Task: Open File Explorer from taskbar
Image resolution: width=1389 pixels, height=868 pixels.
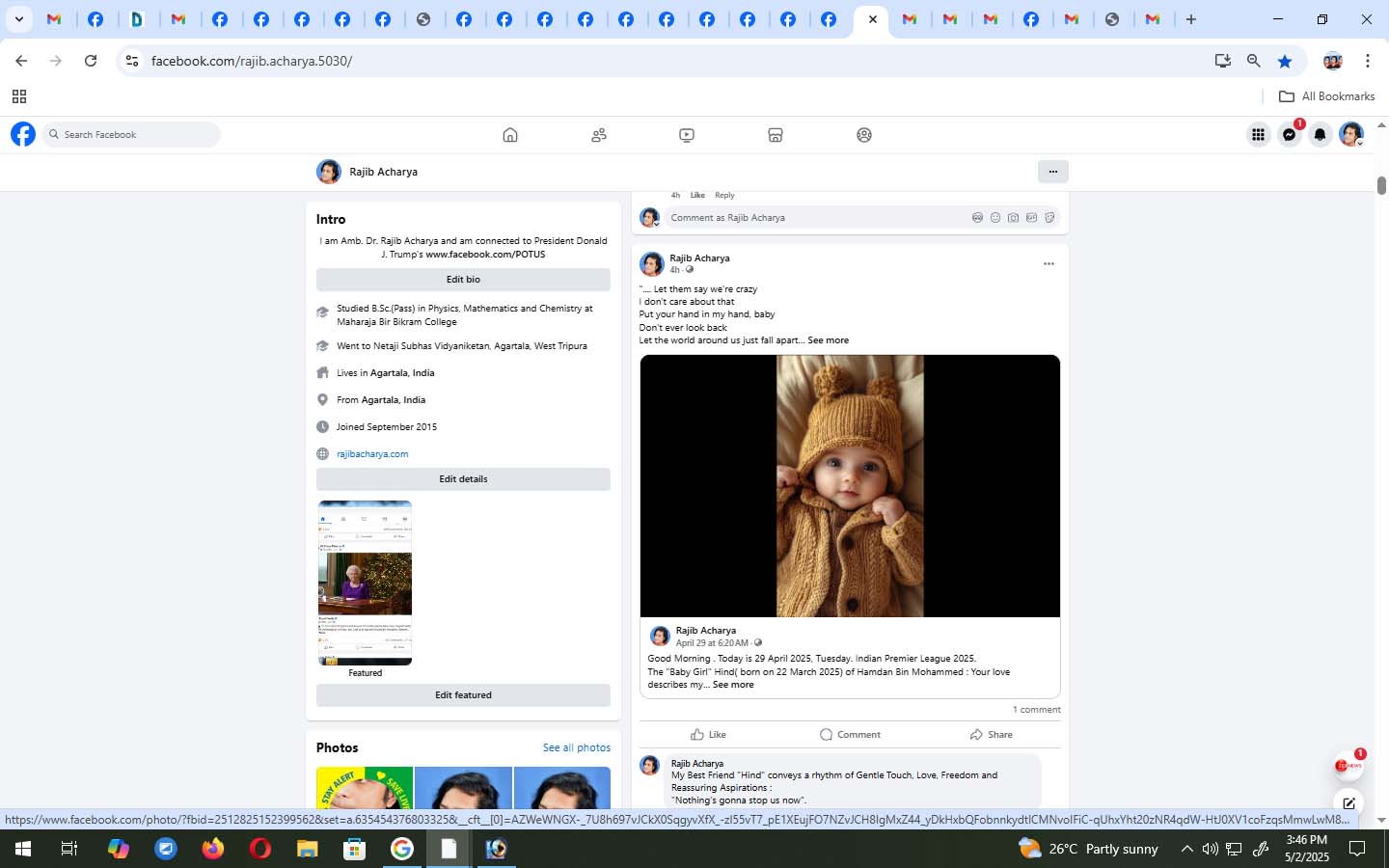Action: (307, 849)
